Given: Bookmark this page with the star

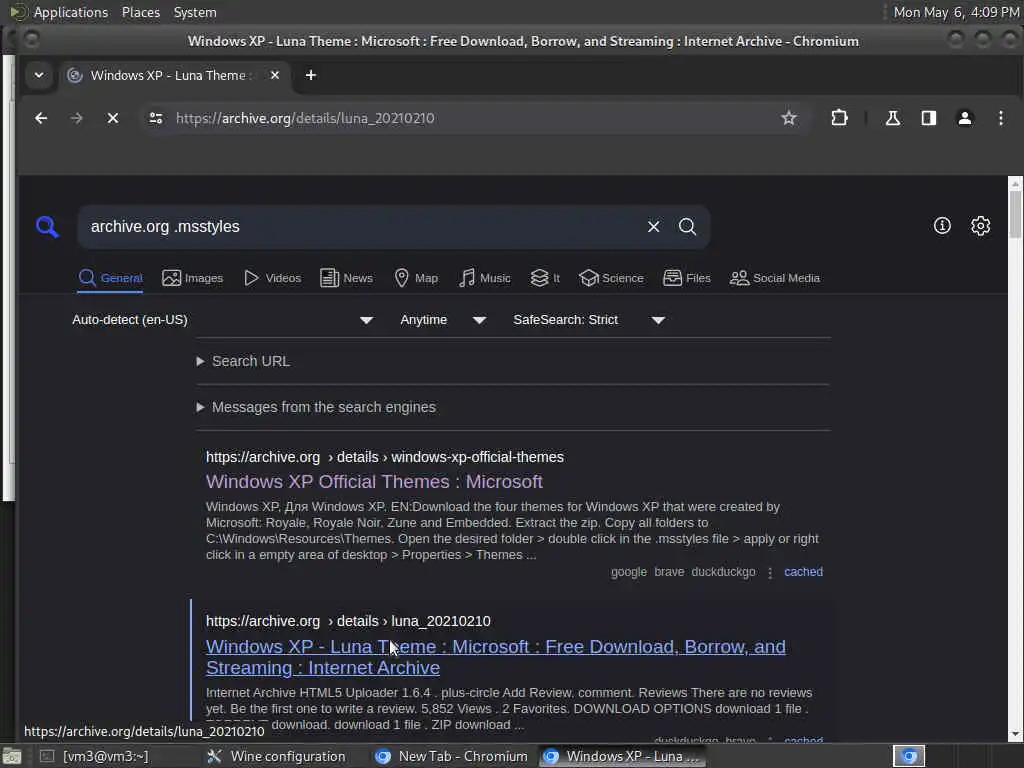Looking at the screenshot, I should point(789,118).
